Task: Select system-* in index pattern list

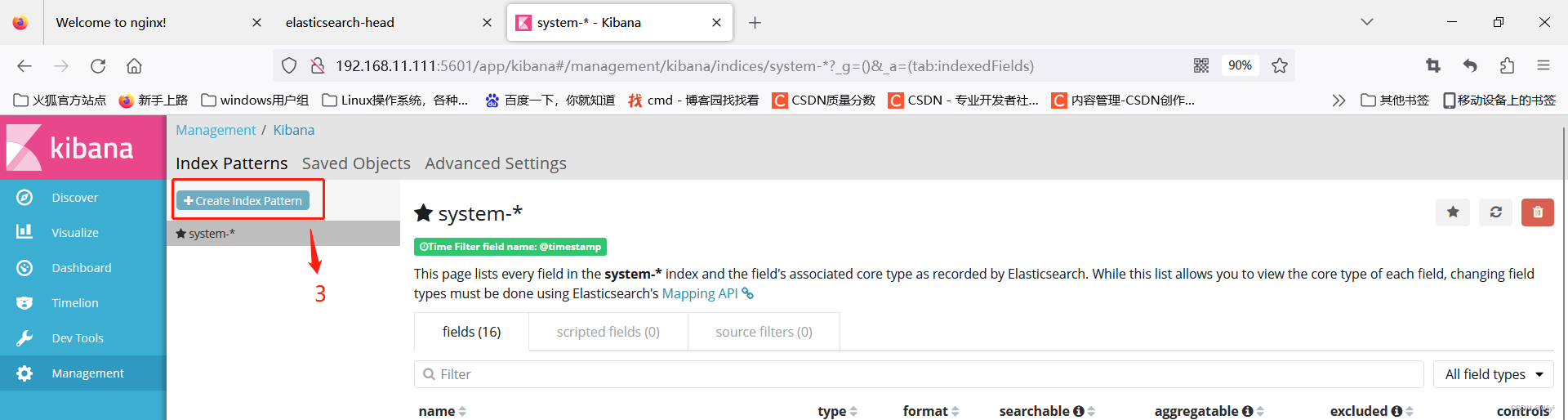Action: [283, 233]
